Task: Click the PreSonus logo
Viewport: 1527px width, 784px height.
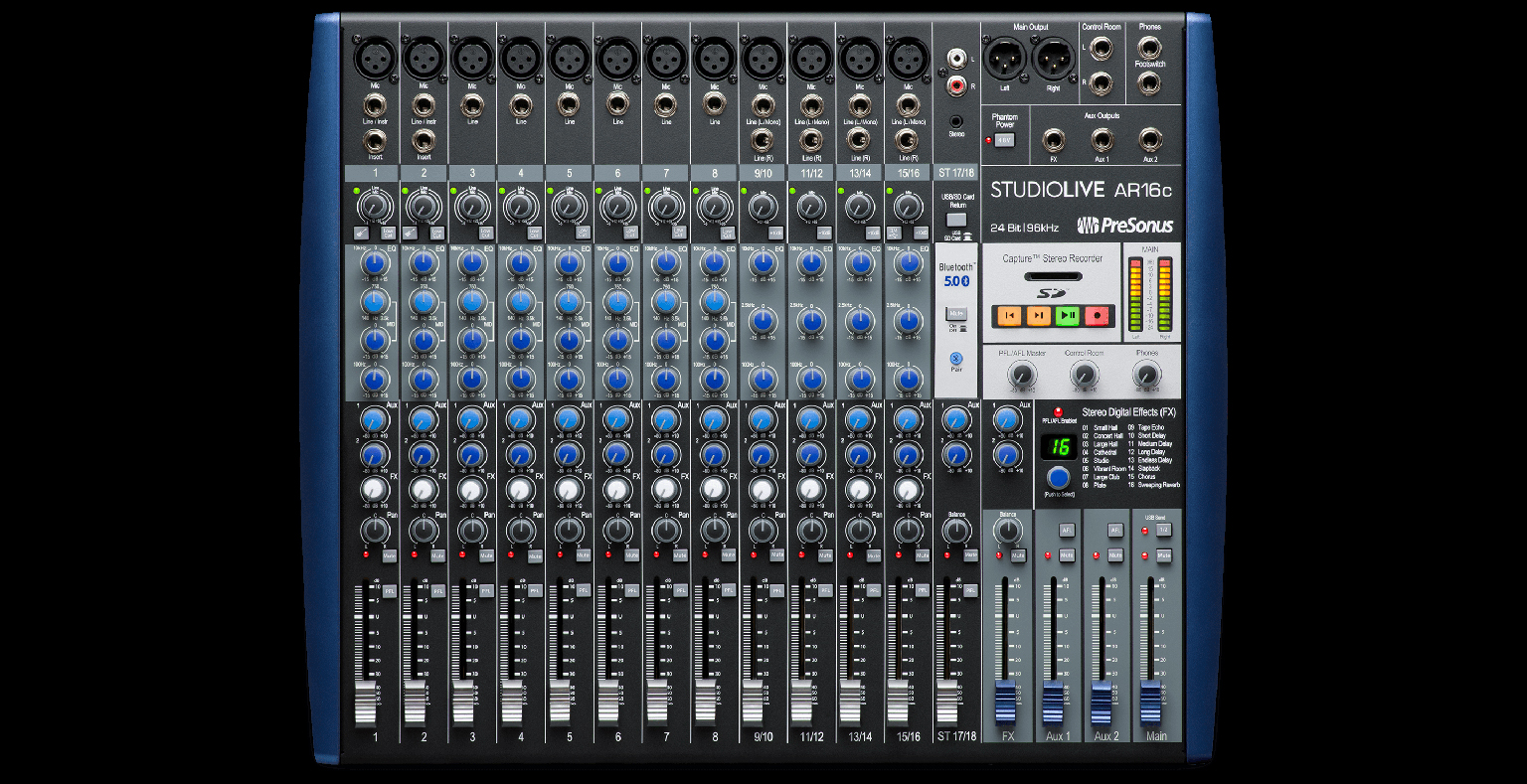Action: pos(1124,226)
